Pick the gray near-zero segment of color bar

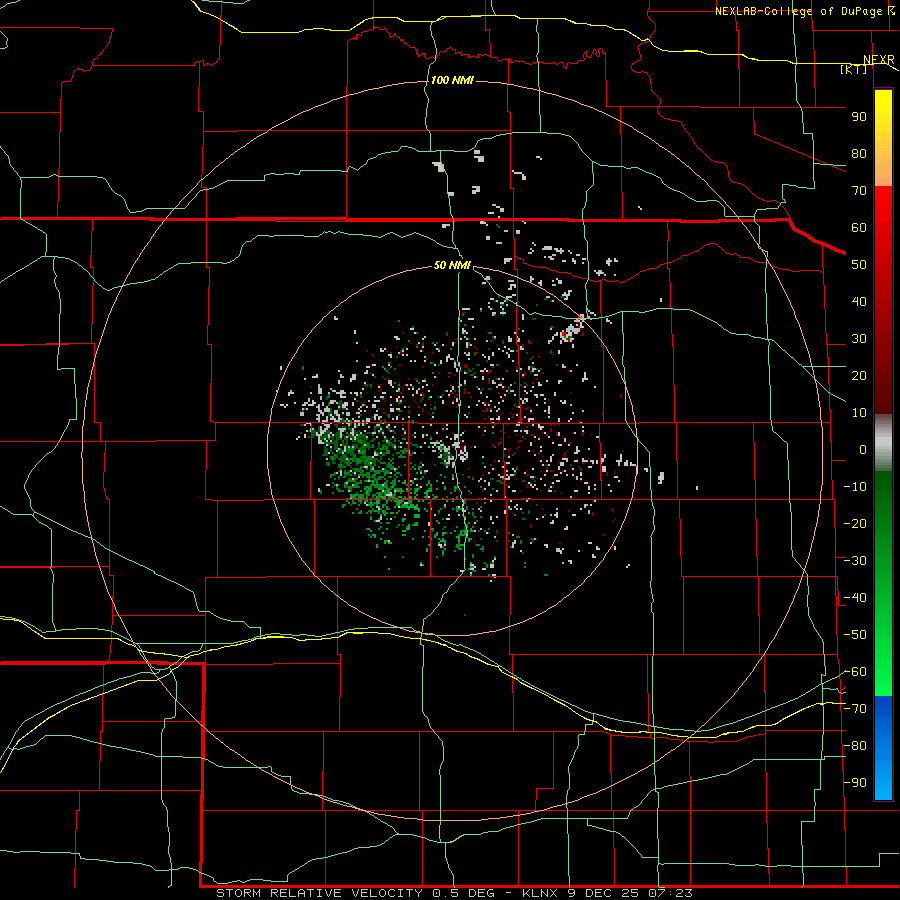[x=883, y=443]
